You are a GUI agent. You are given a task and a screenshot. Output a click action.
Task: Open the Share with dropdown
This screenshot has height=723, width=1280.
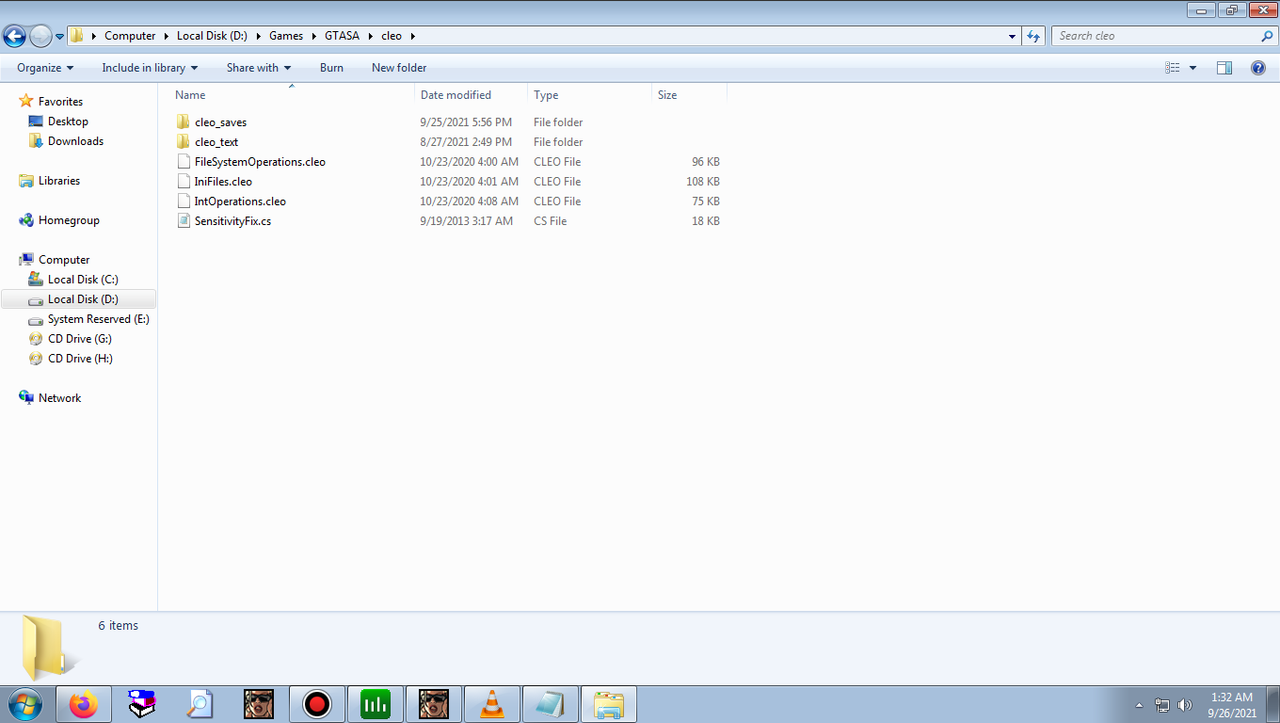(x=259, y=68)
